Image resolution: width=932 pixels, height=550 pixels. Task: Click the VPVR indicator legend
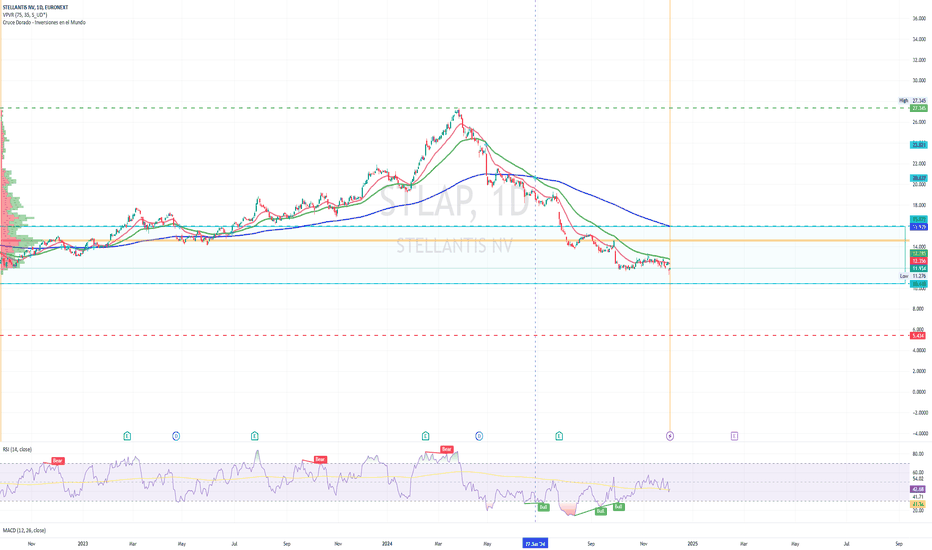point(25,15)
